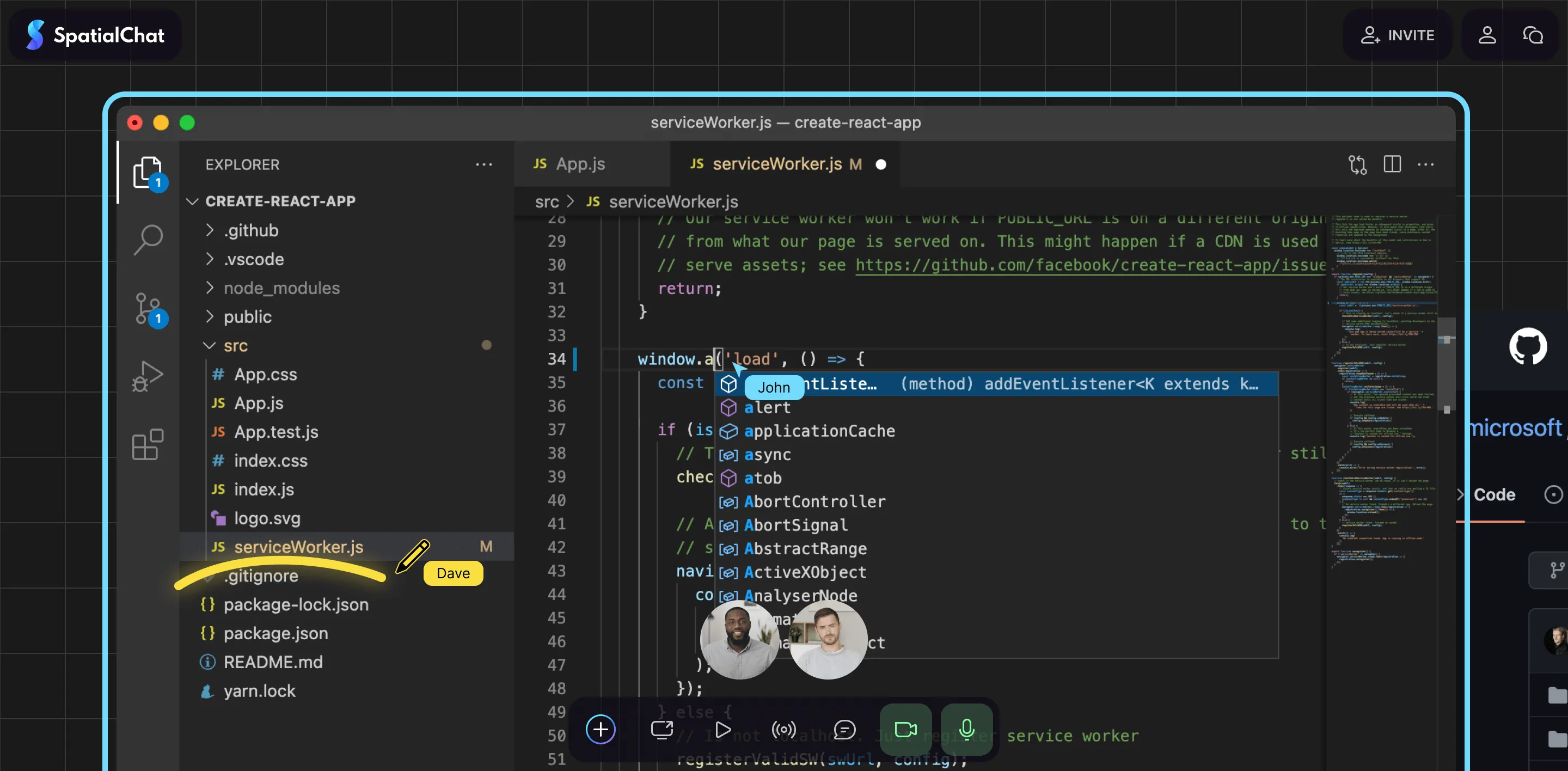Split the editor using the split icon
The image size is (1568, 771).
[x=1393, y=164]
